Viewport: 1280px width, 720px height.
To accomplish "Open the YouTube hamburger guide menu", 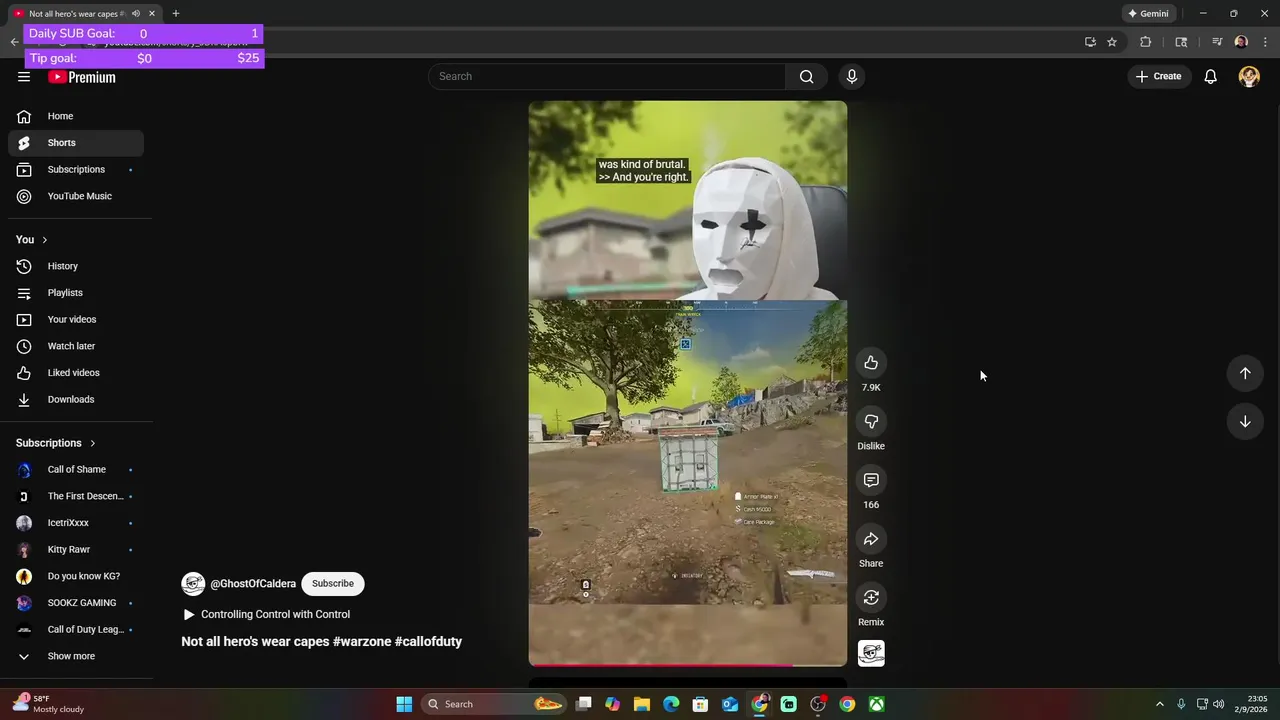I will point(24,76).
